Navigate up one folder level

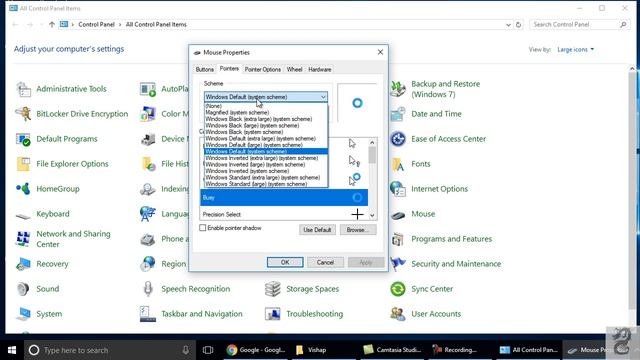tap(52, 24)
